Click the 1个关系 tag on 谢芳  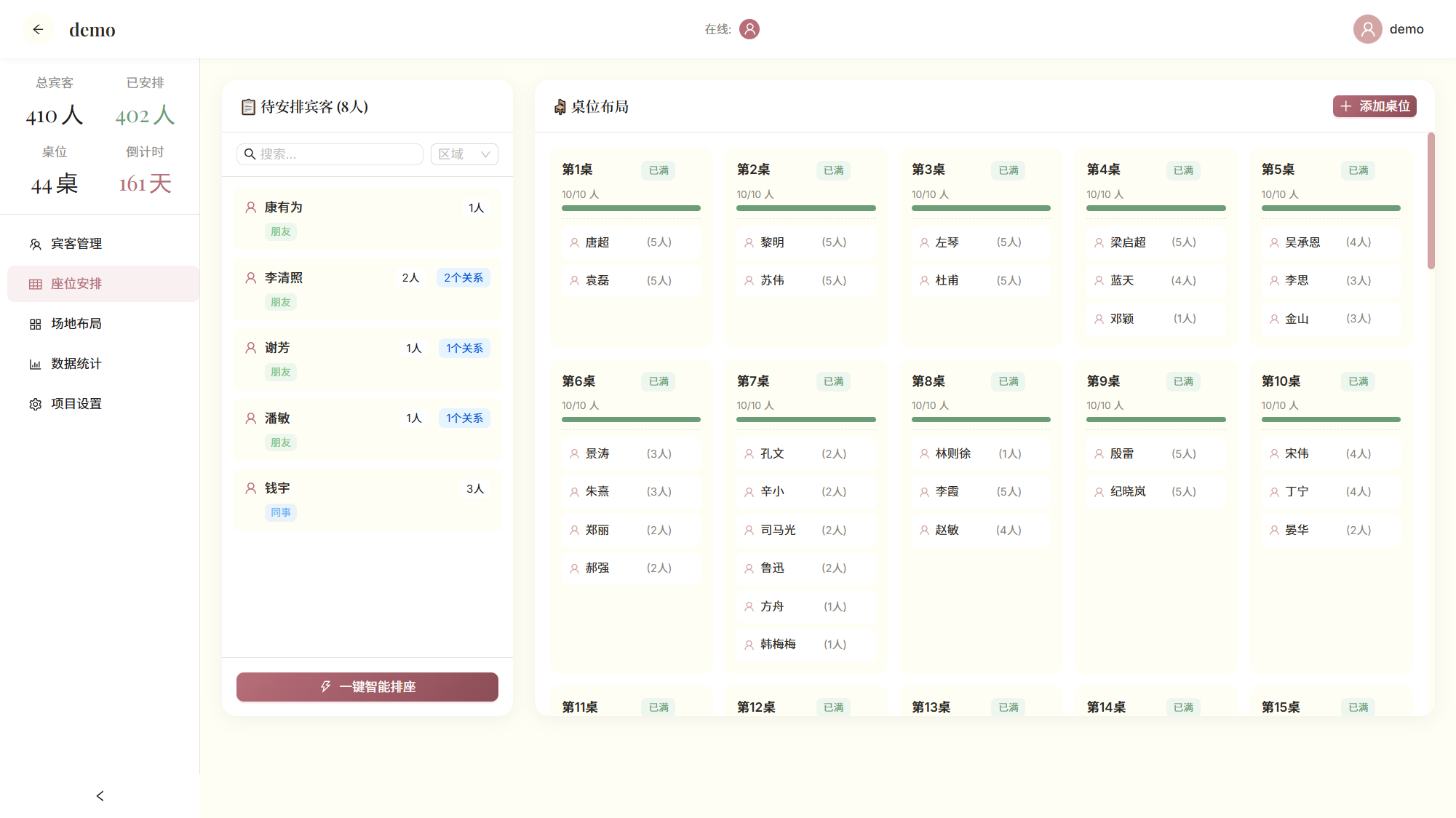tap(464, 349)
